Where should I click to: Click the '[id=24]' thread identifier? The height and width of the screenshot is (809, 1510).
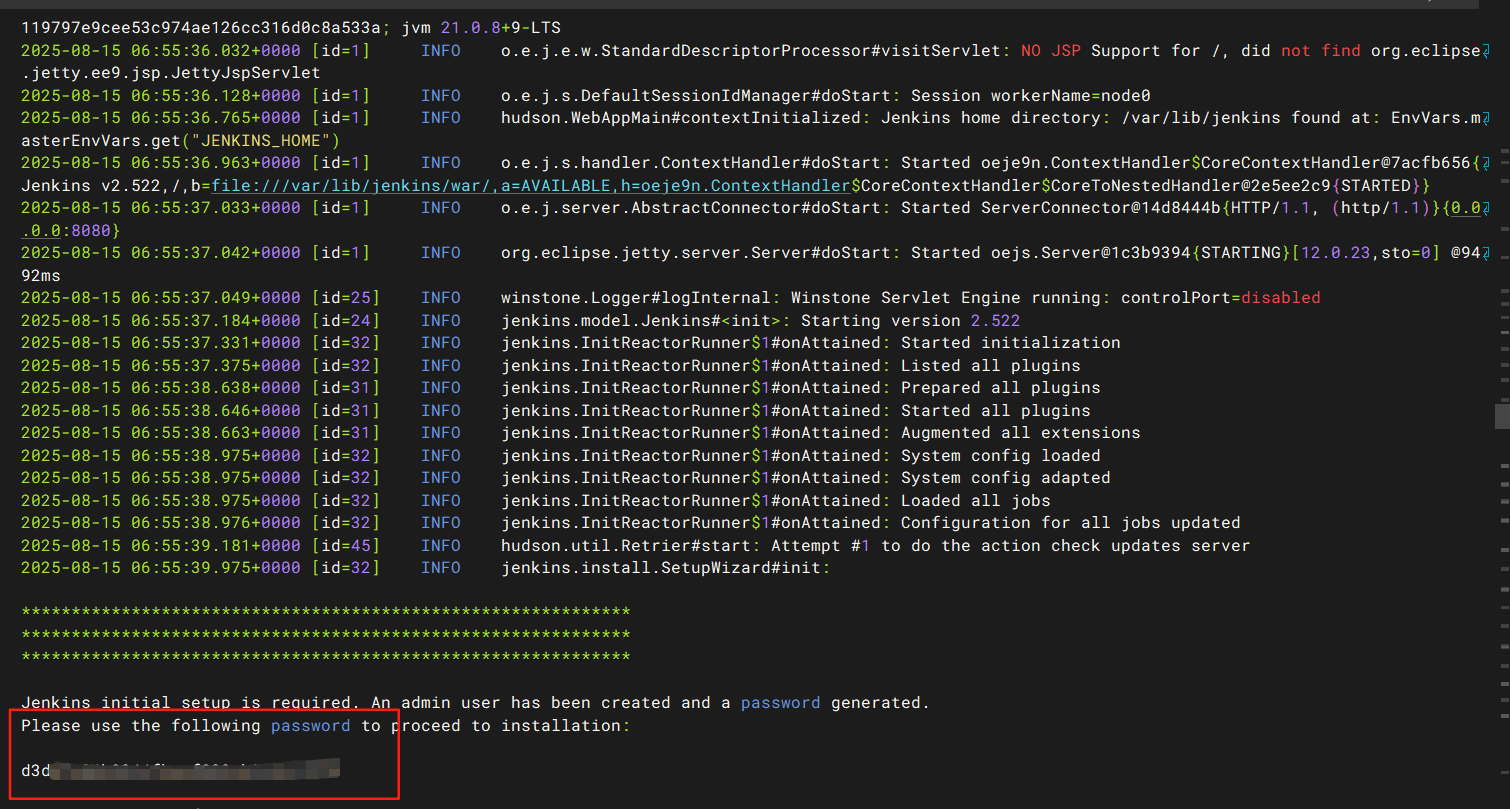coord(346,321)
